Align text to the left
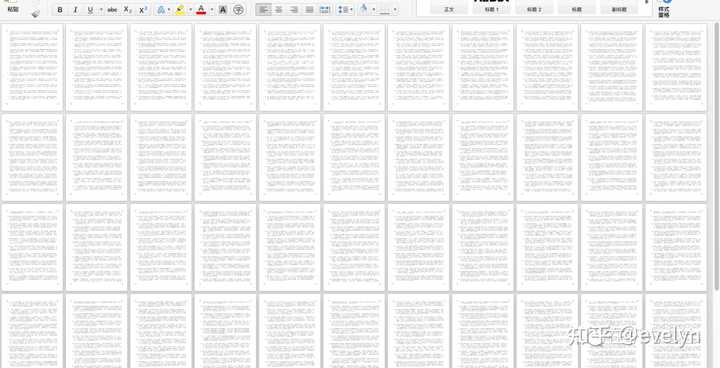Image resolution: width=720 pixels, height=368 pixels. 263,10
